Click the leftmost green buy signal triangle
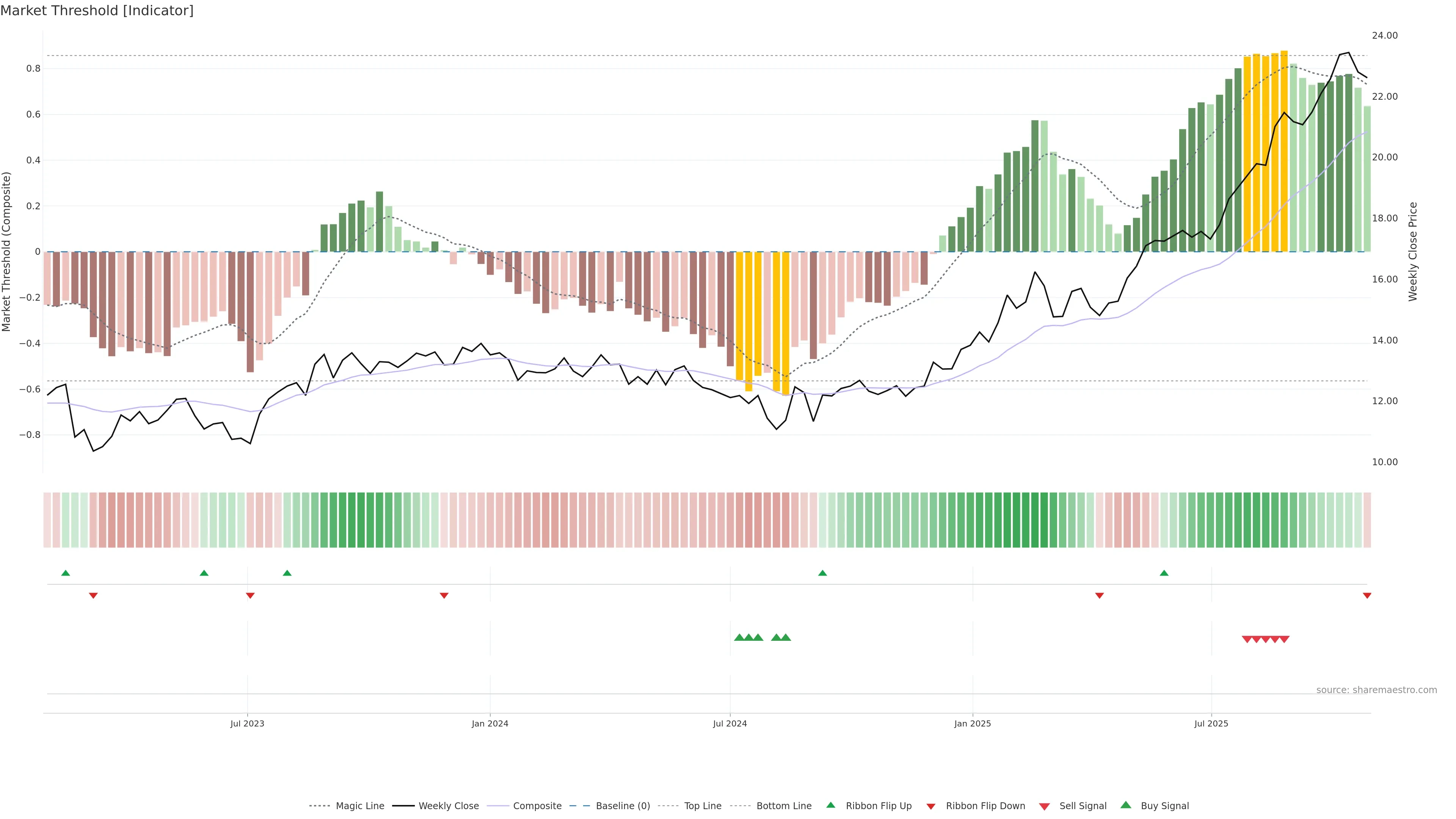Screen dimensions: 1456x819 (739, 637)
